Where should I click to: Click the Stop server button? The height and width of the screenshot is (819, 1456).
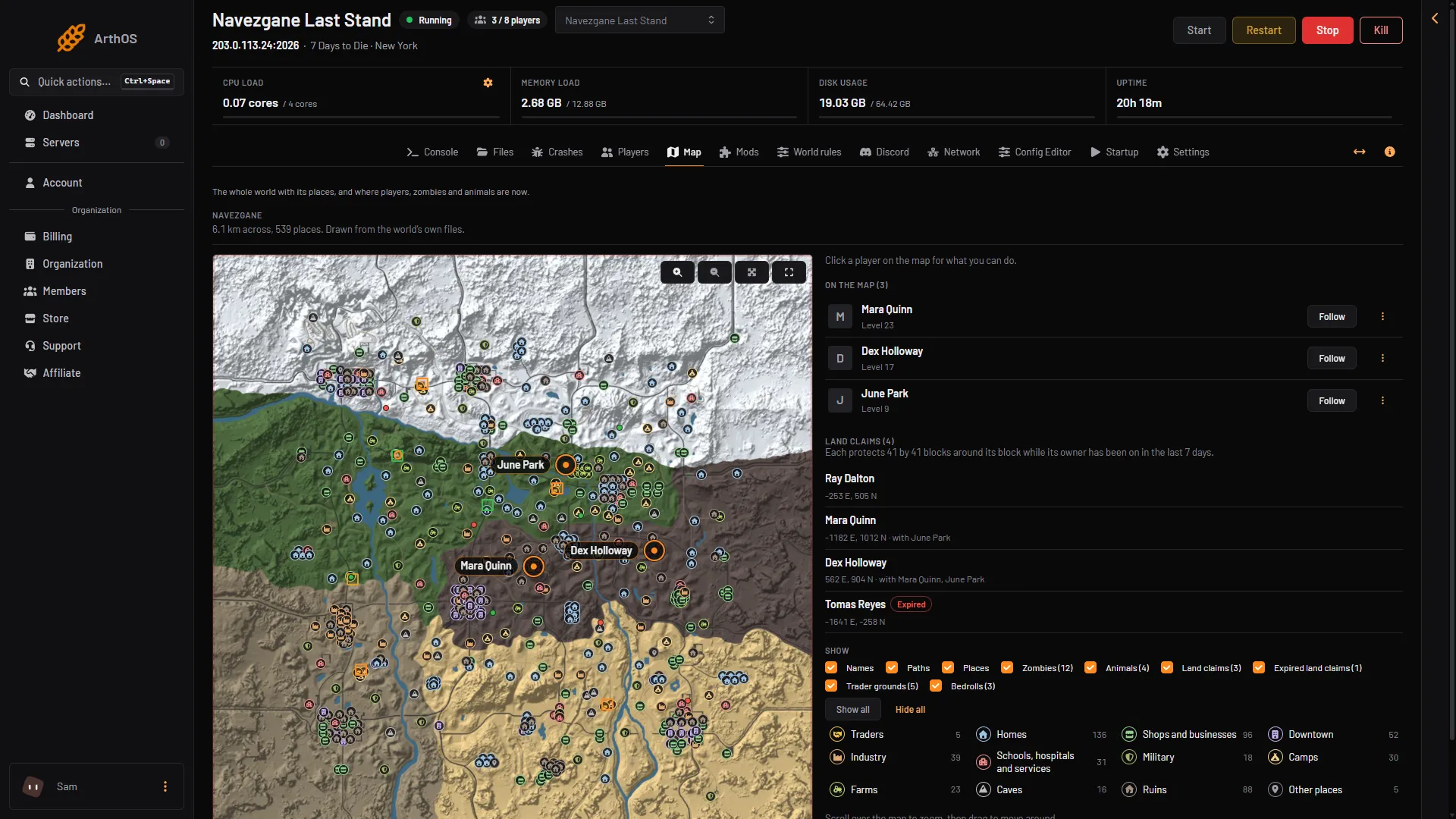tap(1327, 30)
